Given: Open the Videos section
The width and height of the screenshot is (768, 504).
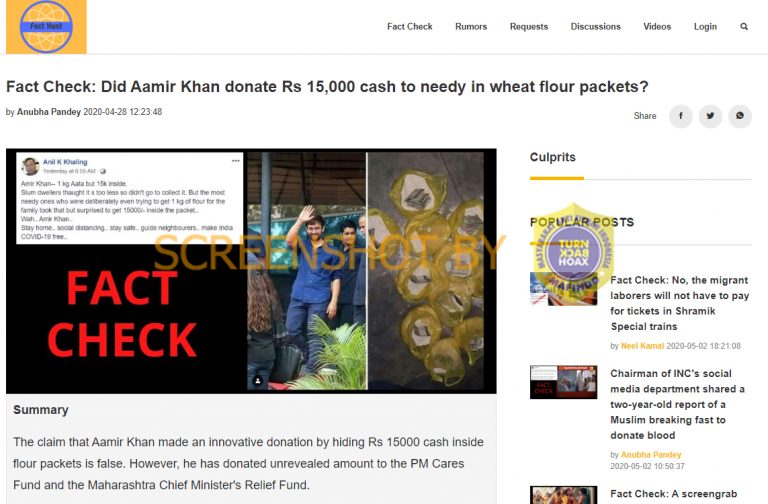Looking at the screenshot, I should (x=657, y=26).
